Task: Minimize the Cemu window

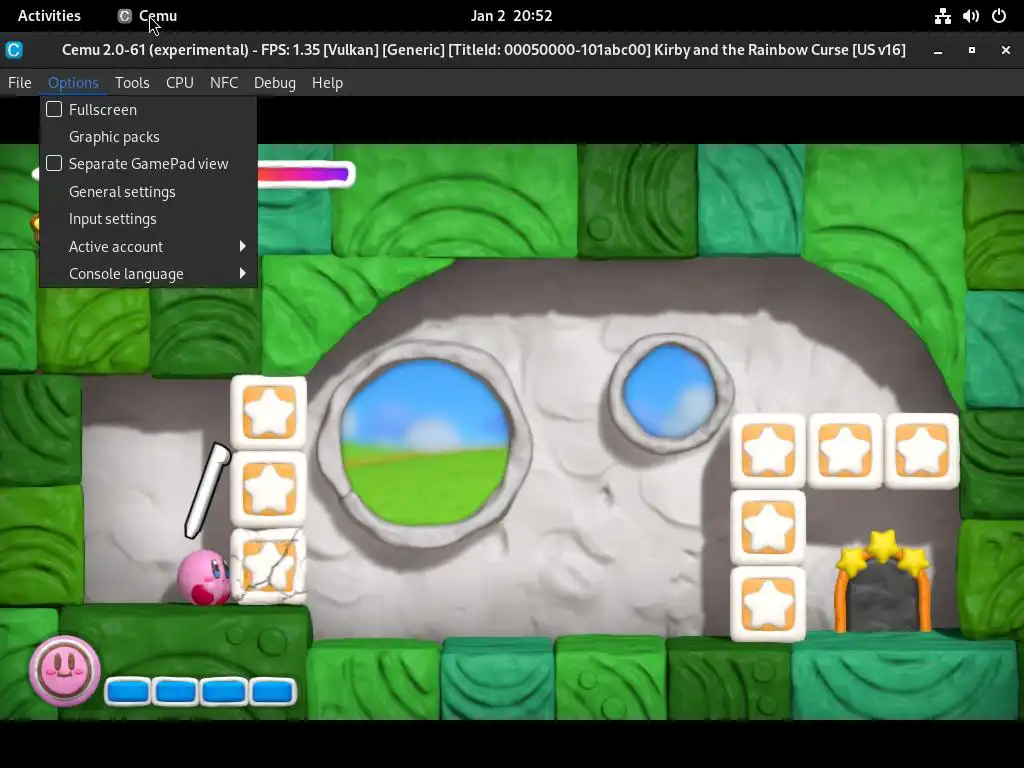Action: tap(938, 50)
